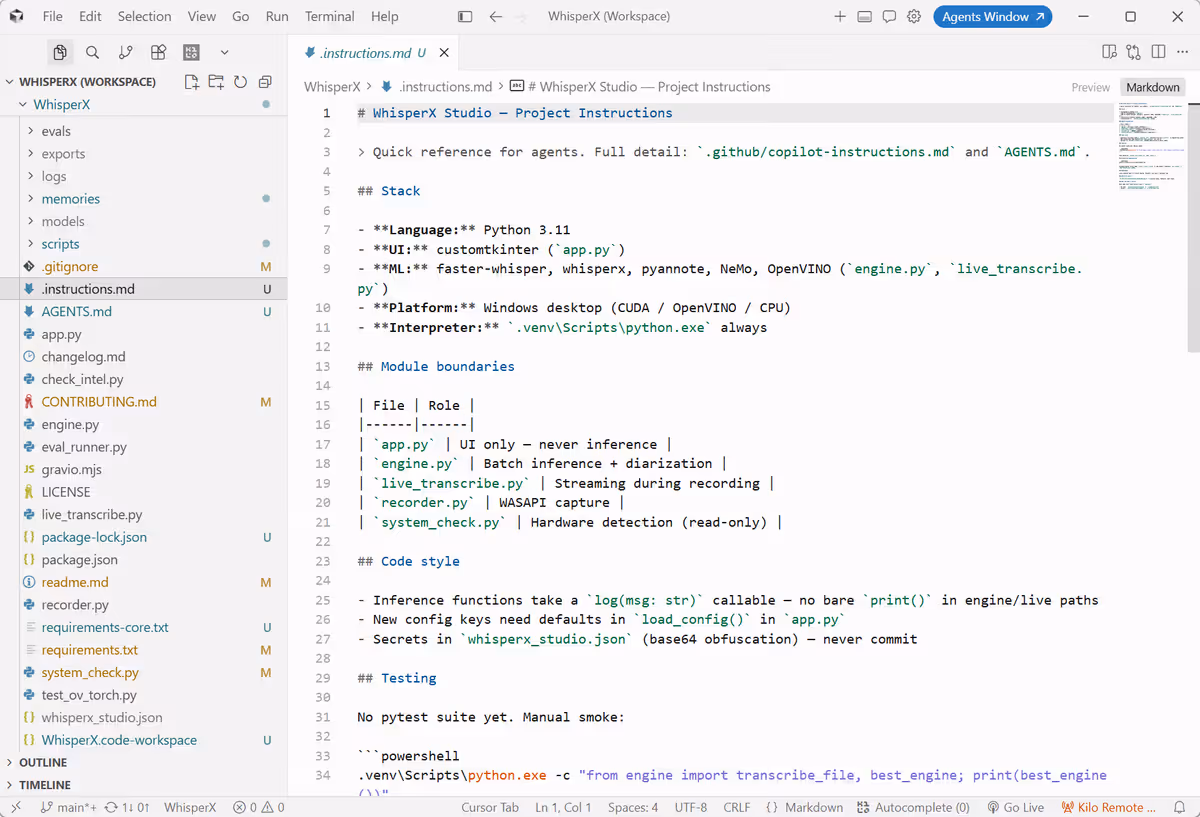Open editor more actions ellipsis

(x=1182, y=52)
